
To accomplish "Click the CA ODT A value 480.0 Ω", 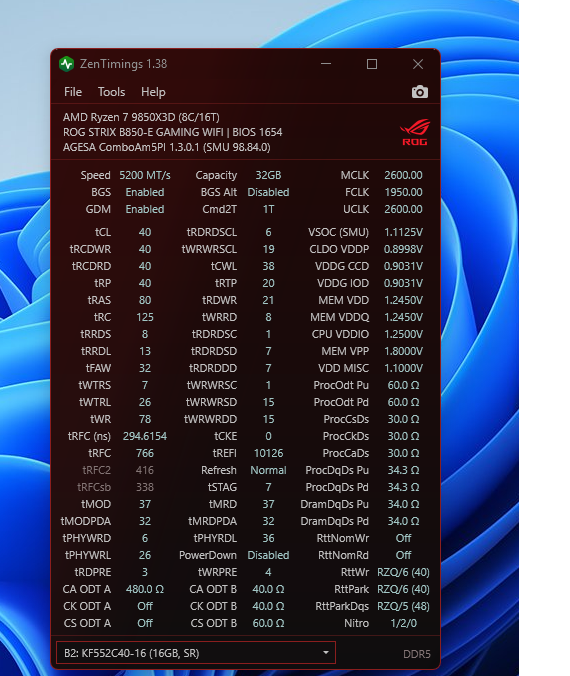I will pyautogui.click(x=145, y=589).
